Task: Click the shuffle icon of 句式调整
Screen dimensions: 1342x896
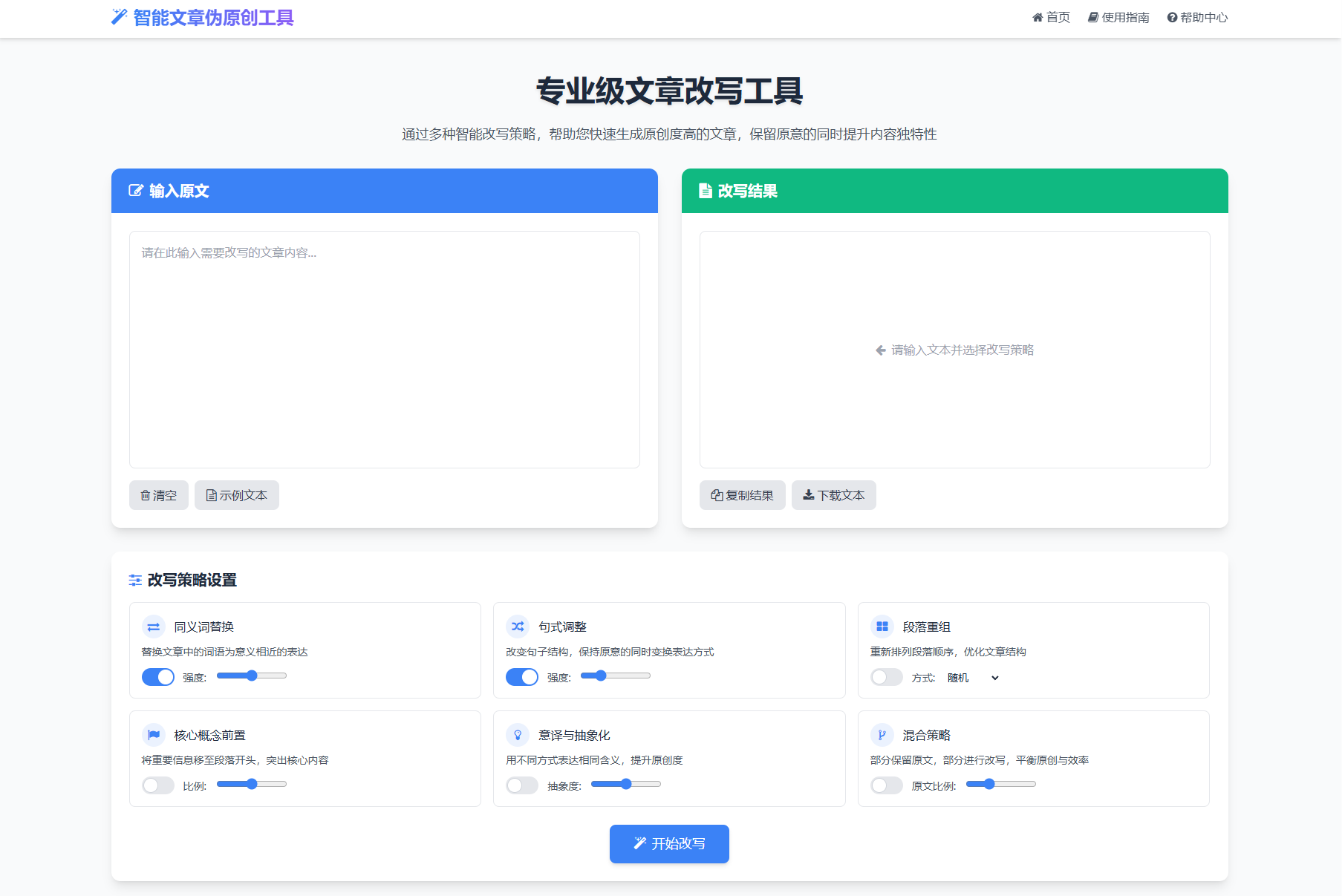Action: point(518,627)
